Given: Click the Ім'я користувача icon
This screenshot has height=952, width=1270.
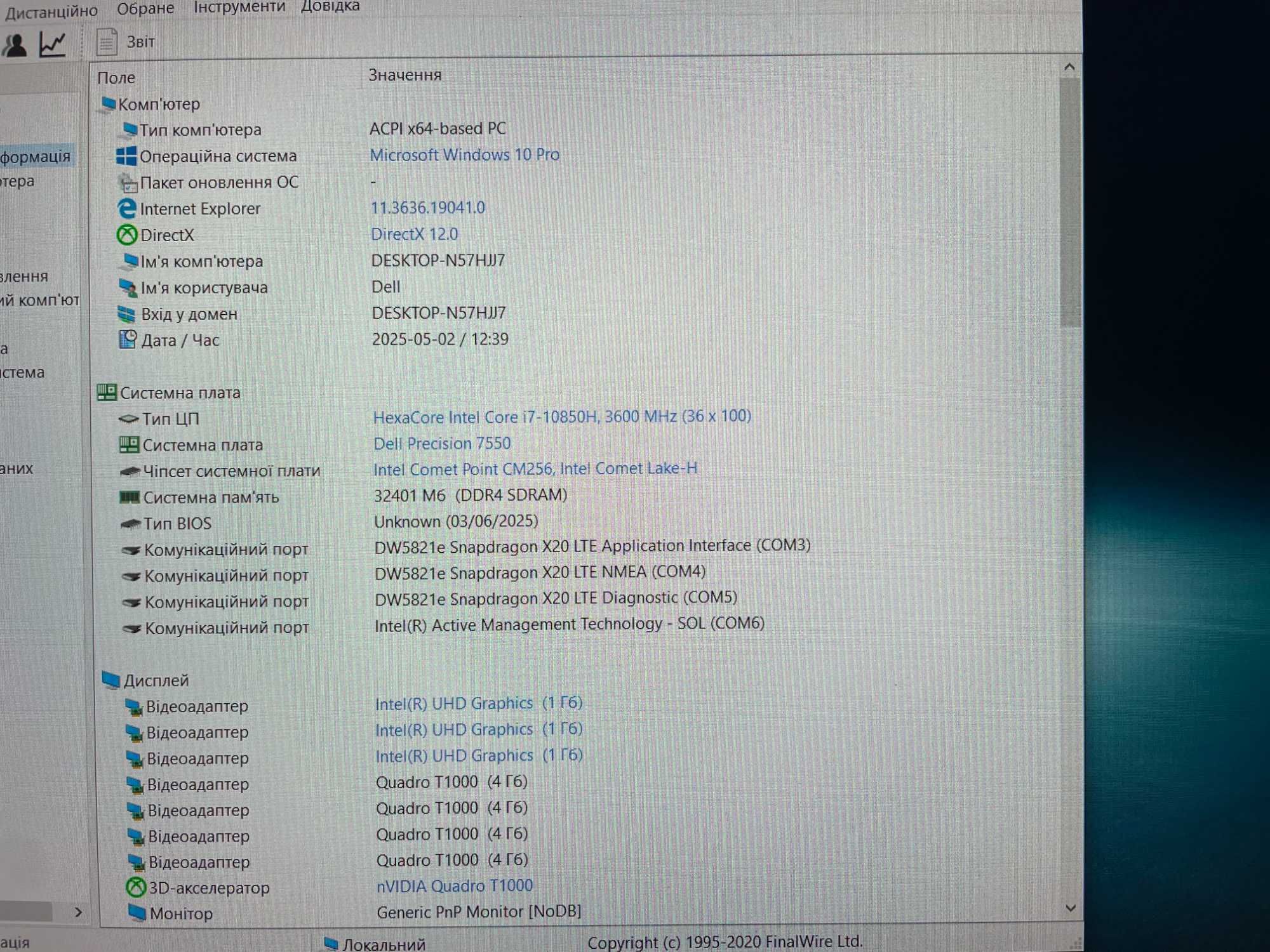Looking at the screenshot, I should pyautogui.click(x=129, y=288).
